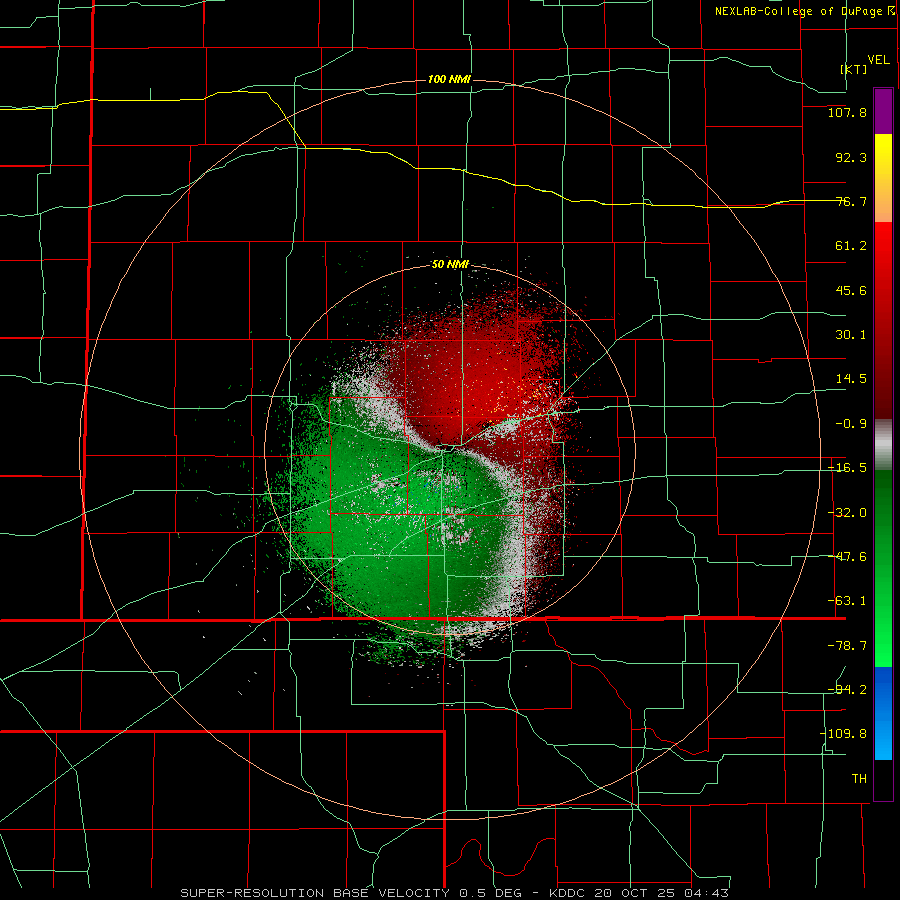
Task: Click the blue segment of velocity color bar
Action: (x=883, y=713)
